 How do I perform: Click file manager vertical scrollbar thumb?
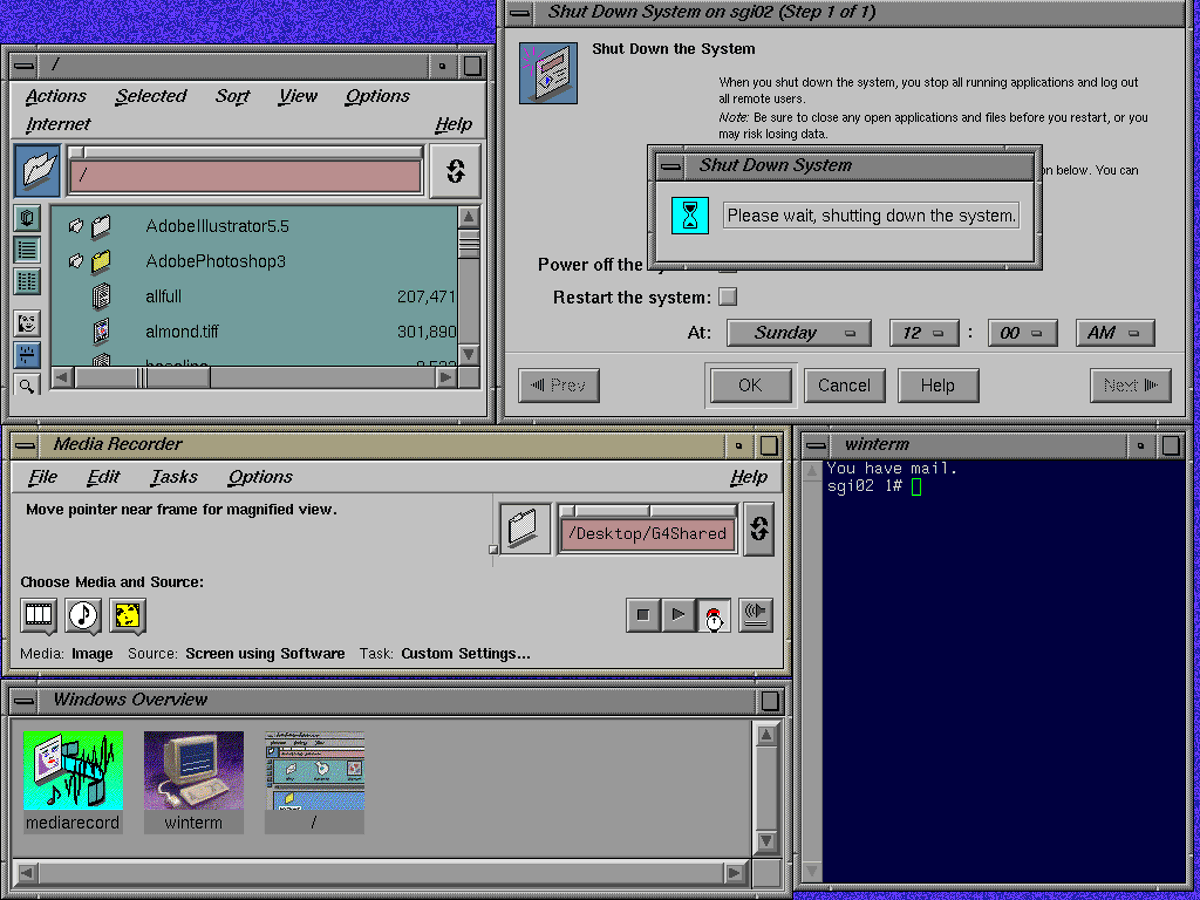468,244
